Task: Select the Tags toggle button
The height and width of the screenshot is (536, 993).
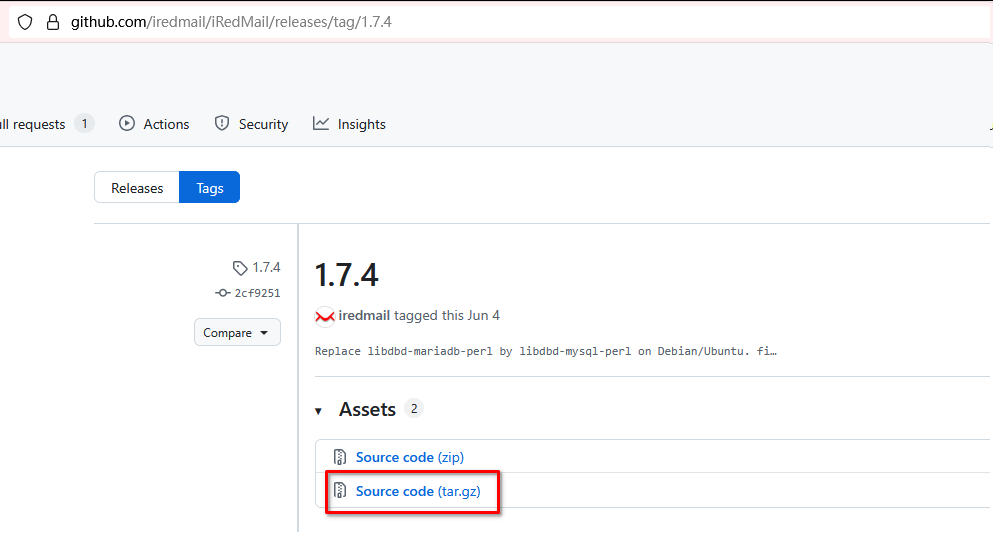Action: coord(210,188)
